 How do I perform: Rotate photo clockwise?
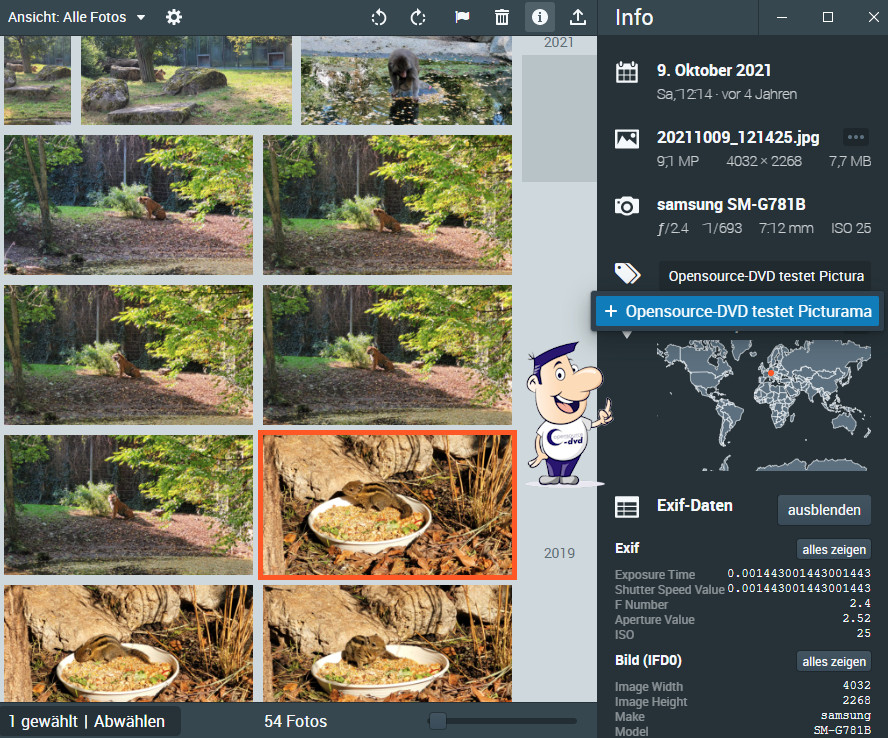click(x=419, y=17)
